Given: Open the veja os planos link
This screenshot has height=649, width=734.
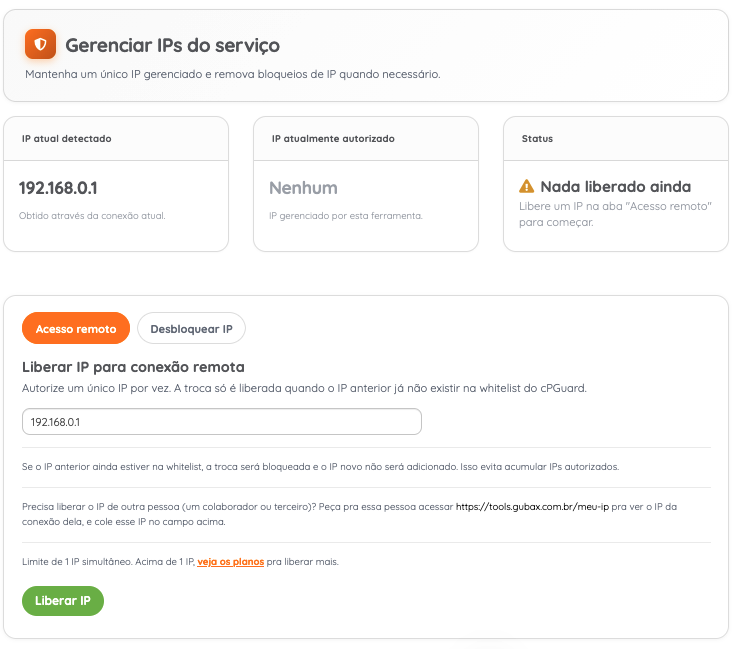Looking at the screenshot, I should coord(231,561).
